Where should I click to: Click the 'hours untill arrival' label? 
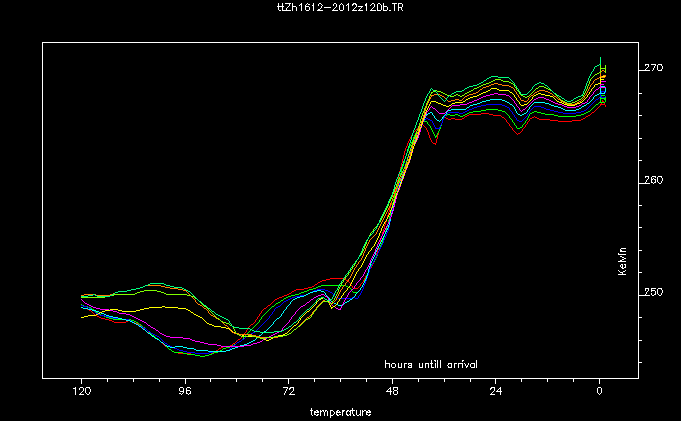[x=431, y=364]
